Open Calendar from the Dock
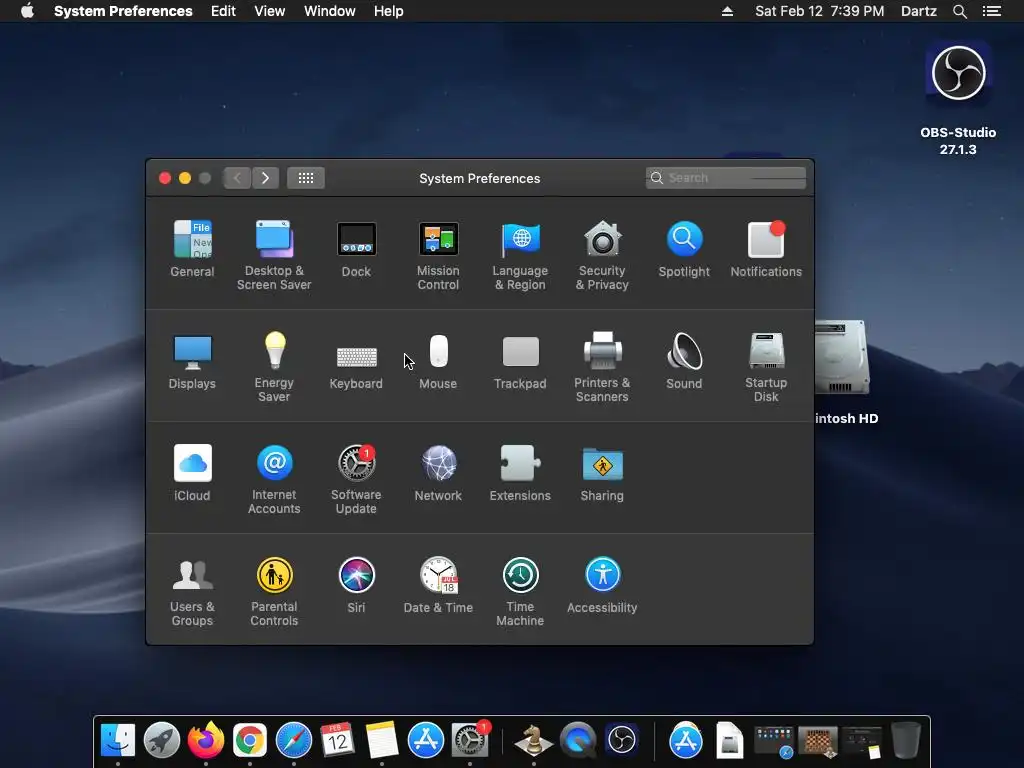The width and height of the screenshot is (1024, 768). [338, 741]
